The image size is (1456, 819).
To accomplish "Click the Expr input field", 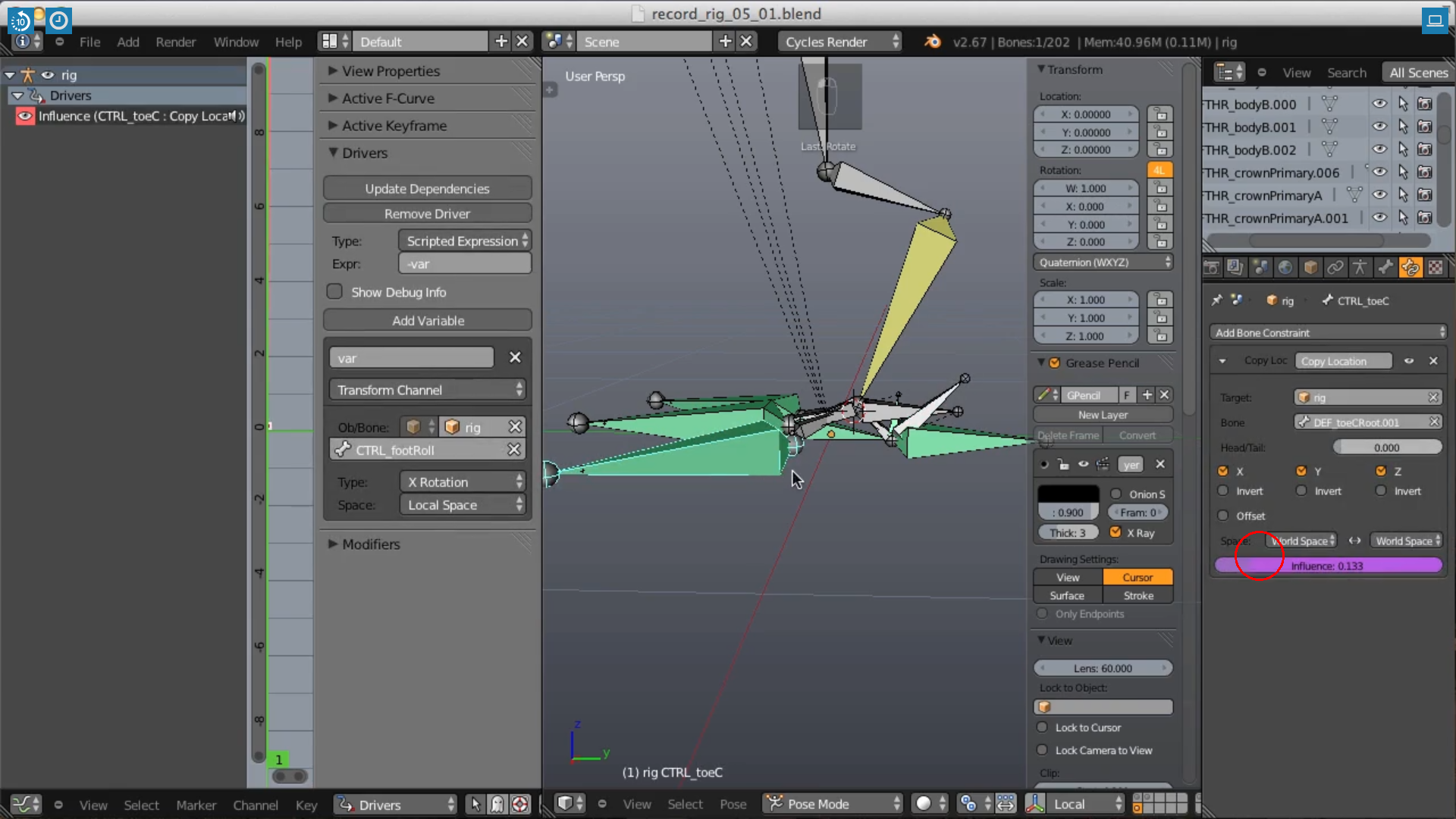I will click(465, 264).
